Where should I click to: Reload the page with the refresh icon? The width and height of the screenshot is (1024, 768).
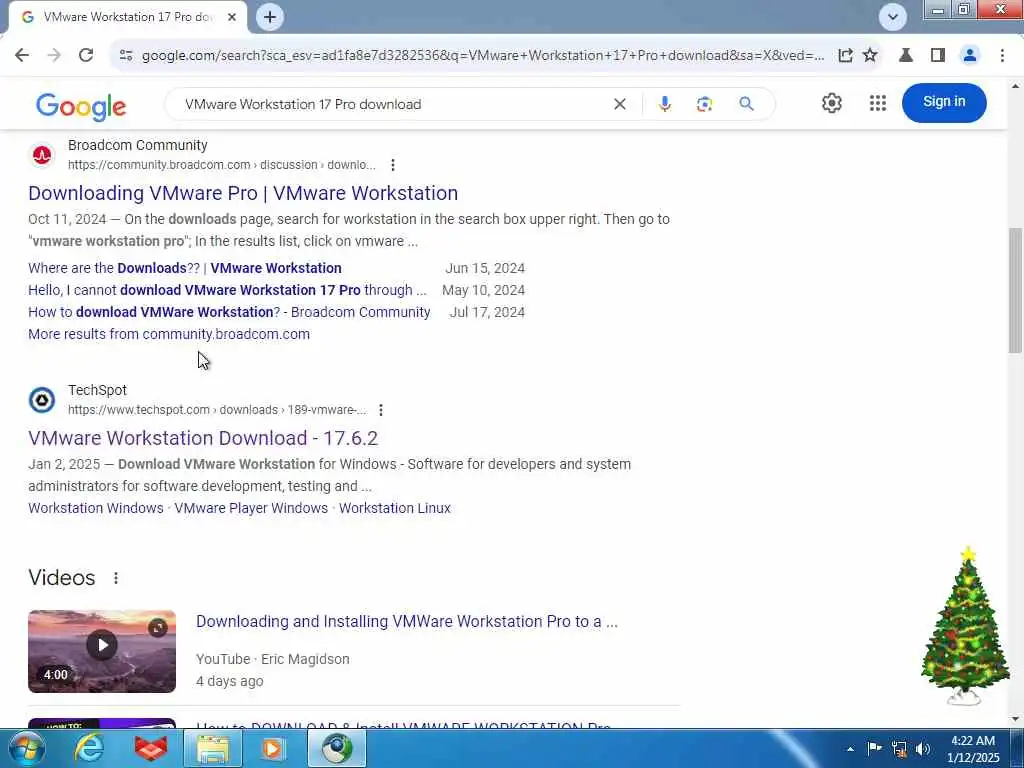point(86,56)
